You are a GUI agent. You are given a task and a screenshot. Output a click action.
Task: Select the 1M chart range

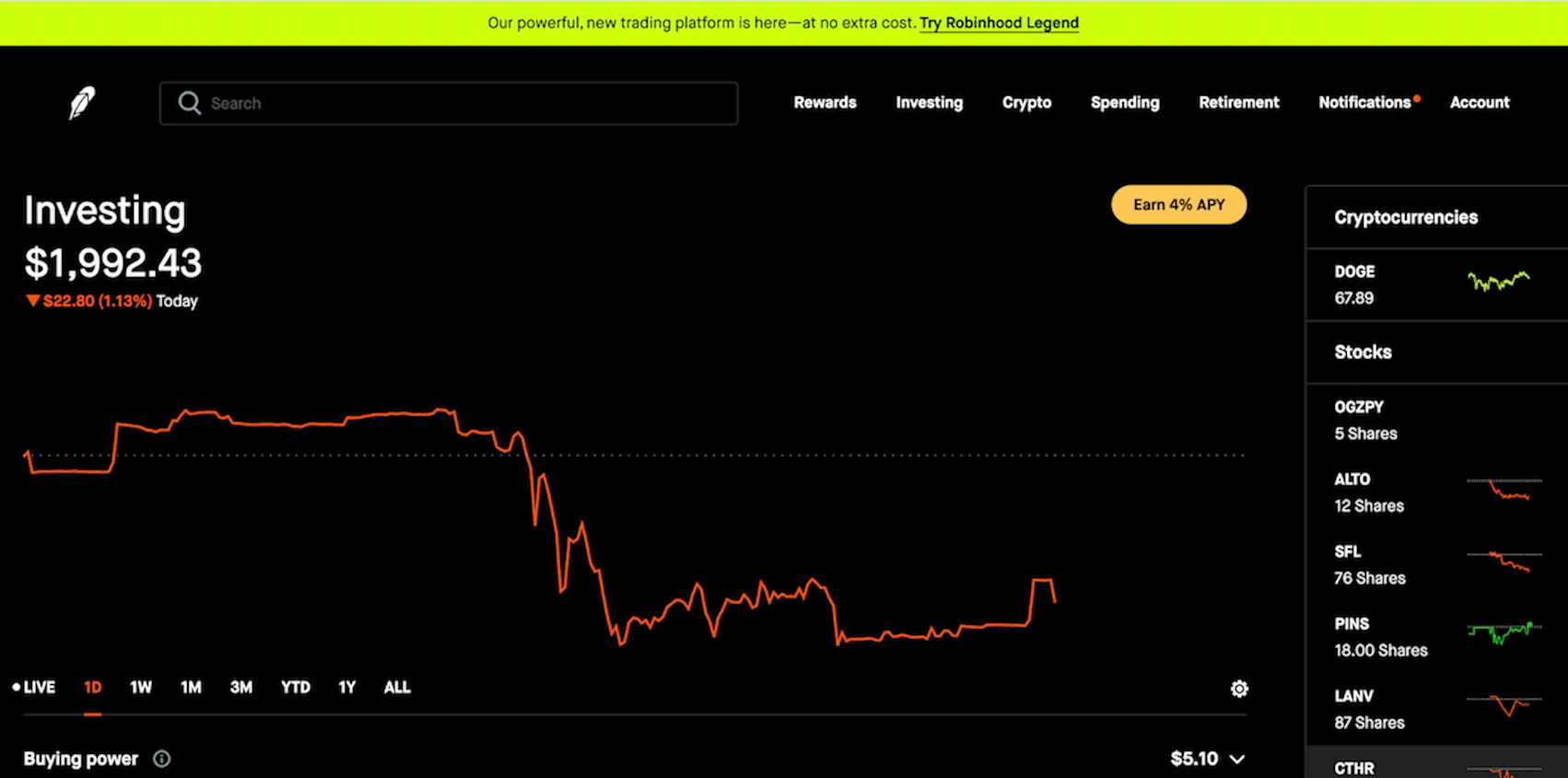coord(191,687)
